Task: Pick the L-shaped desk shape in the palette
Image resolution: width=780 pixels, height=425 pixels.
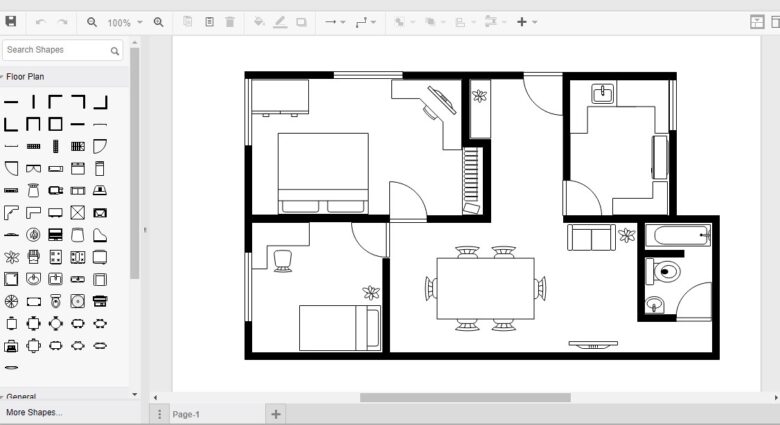Action: [33, 213]
